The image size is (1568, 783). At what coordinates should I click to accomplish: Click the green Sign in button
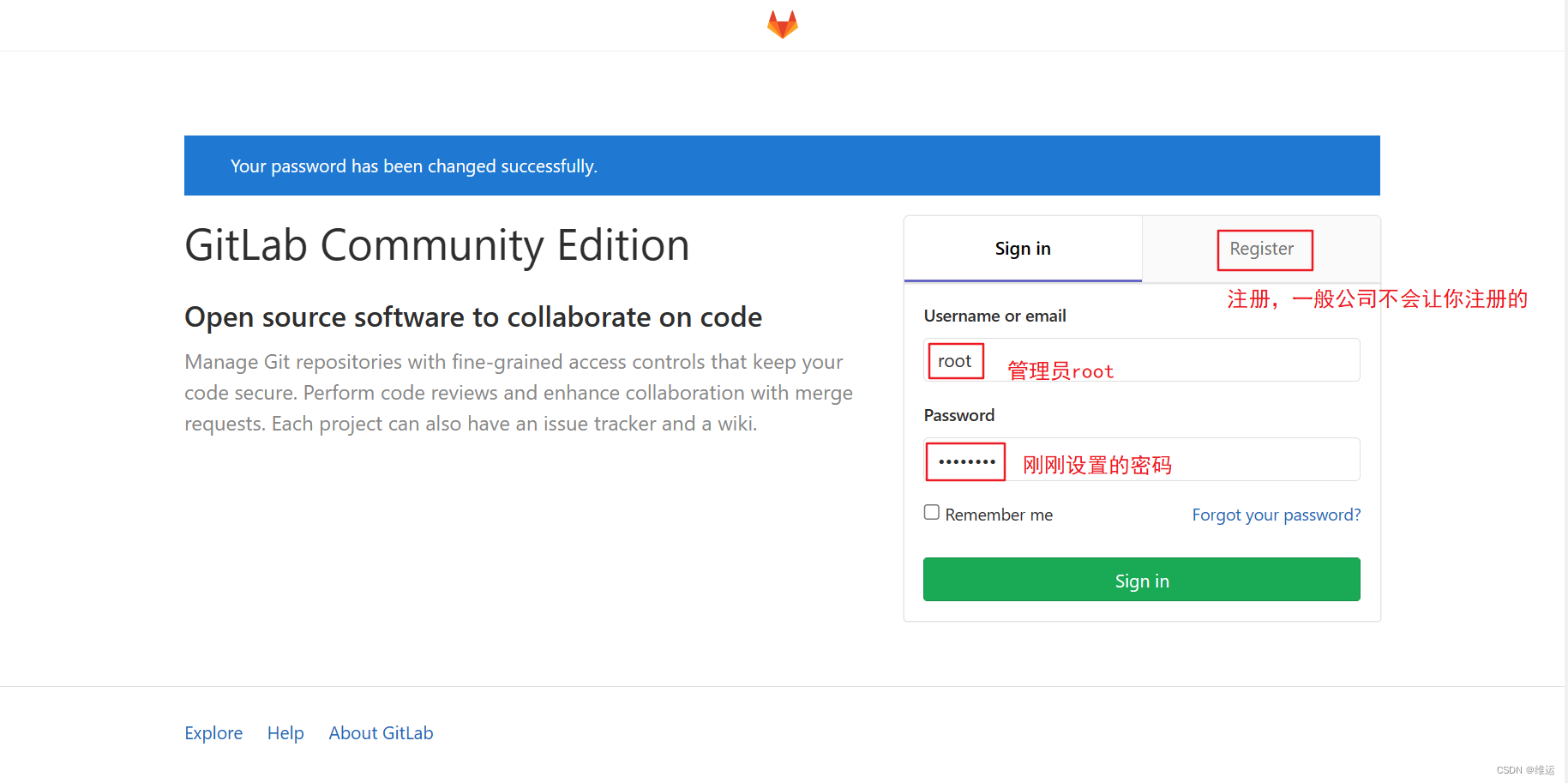1141,580
